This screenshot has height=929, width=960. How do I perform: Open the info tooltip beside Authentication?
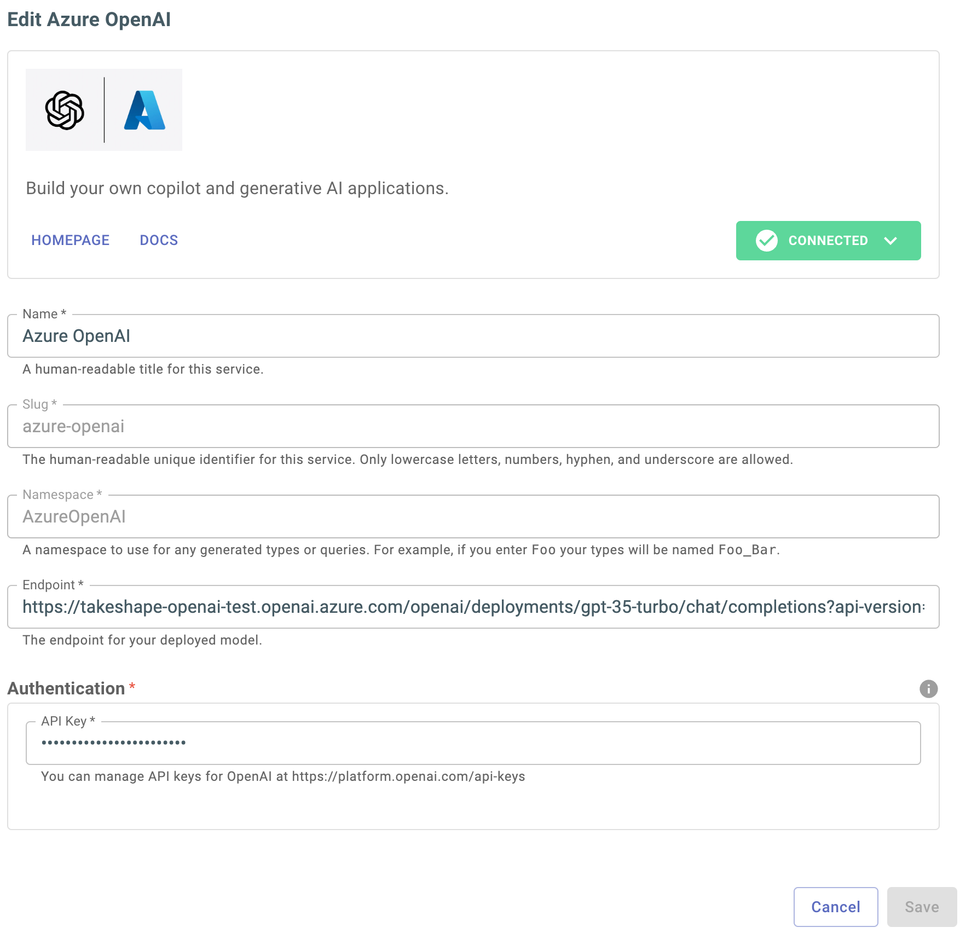coord(928,688)
